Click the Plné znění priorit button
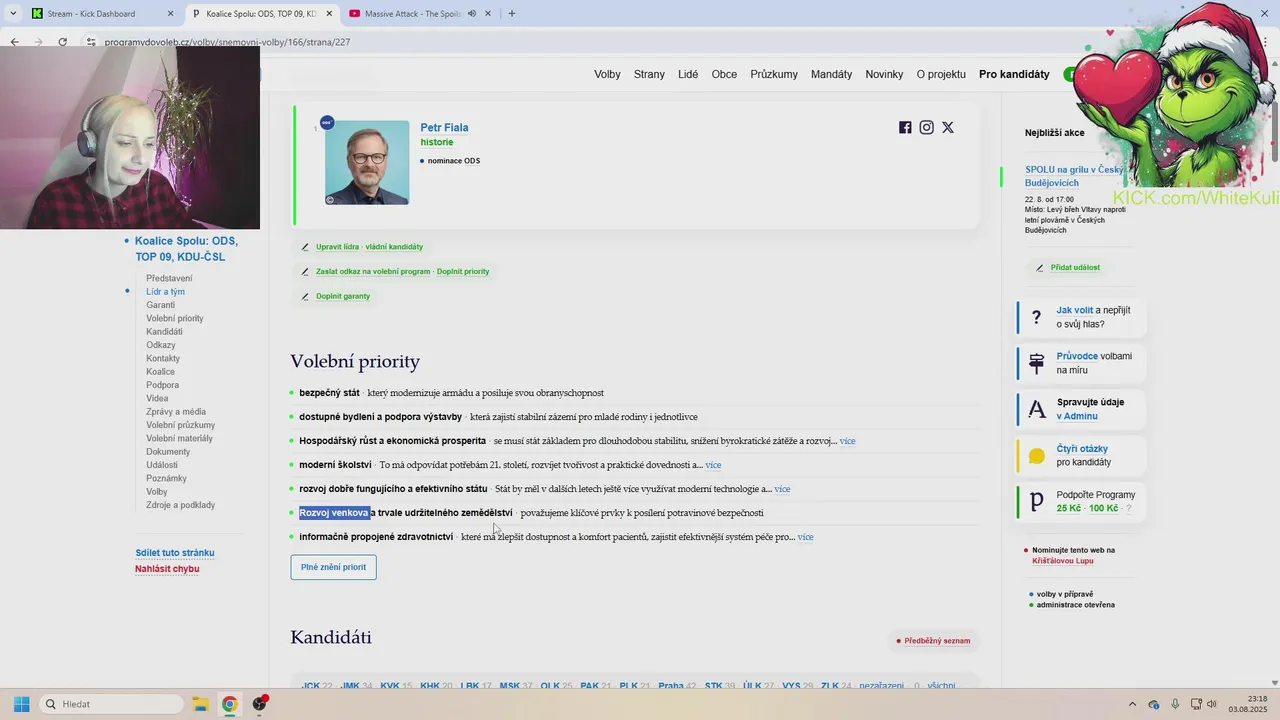This screenshot has width=1280, height=720. pyautogui.click(x=333, y=567)
